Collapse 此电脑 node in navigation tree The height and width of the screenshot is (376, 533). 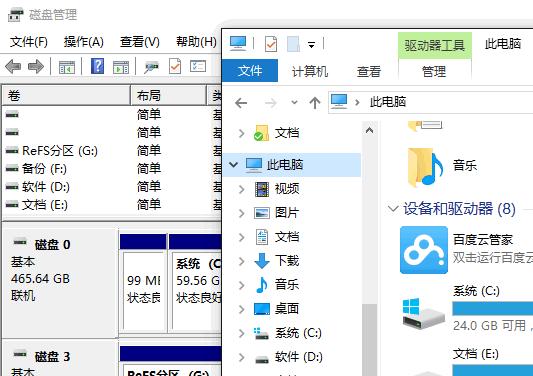pos(234,165)
